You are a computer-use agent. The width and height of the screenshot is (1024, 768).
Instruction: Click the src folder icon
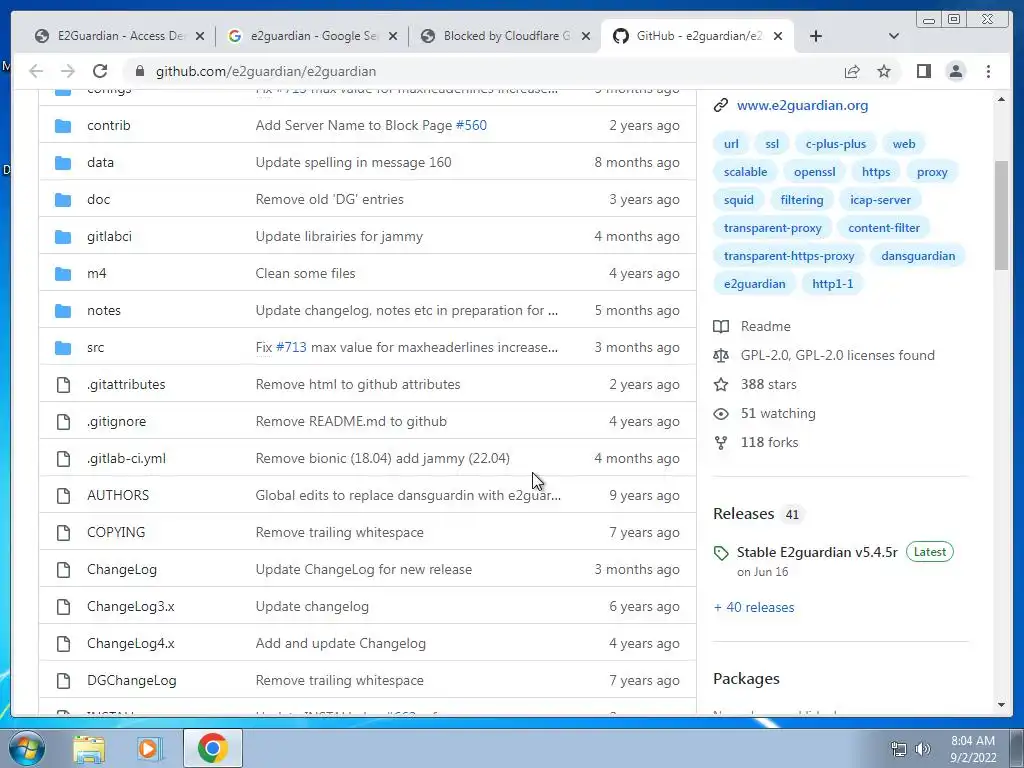click(x=63, y=347)
